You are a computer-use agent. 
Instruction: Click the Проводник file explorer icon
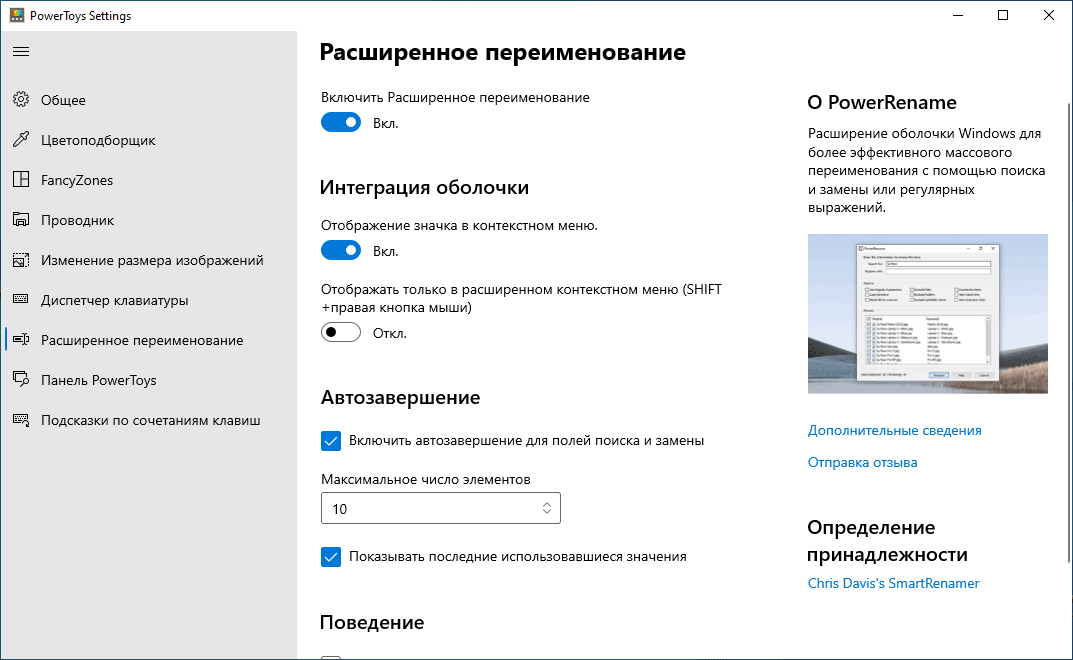[21, 220]
